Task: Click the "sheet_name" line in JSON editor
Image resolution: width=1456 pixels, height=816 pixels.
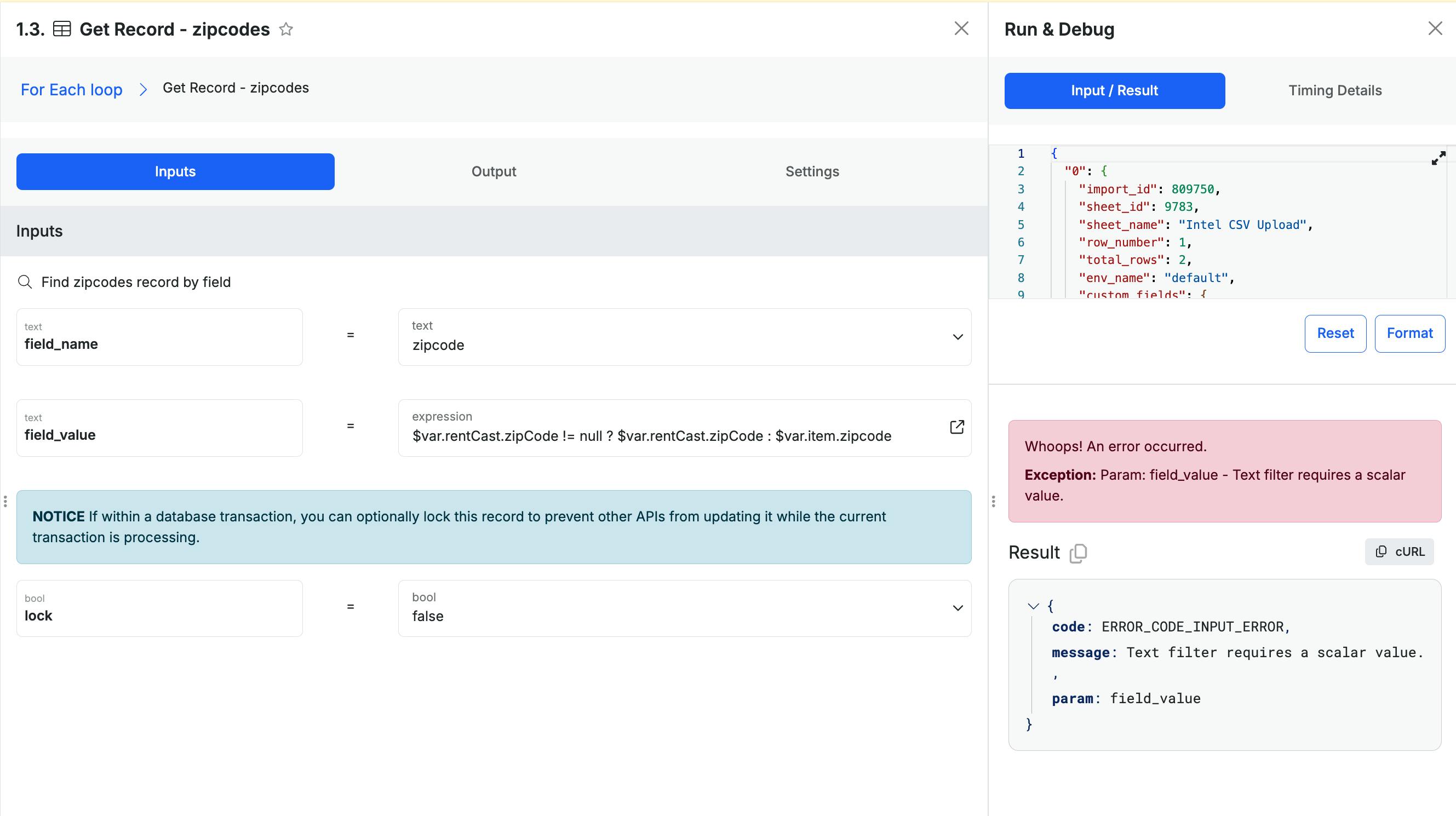Action: point(1195,225)
